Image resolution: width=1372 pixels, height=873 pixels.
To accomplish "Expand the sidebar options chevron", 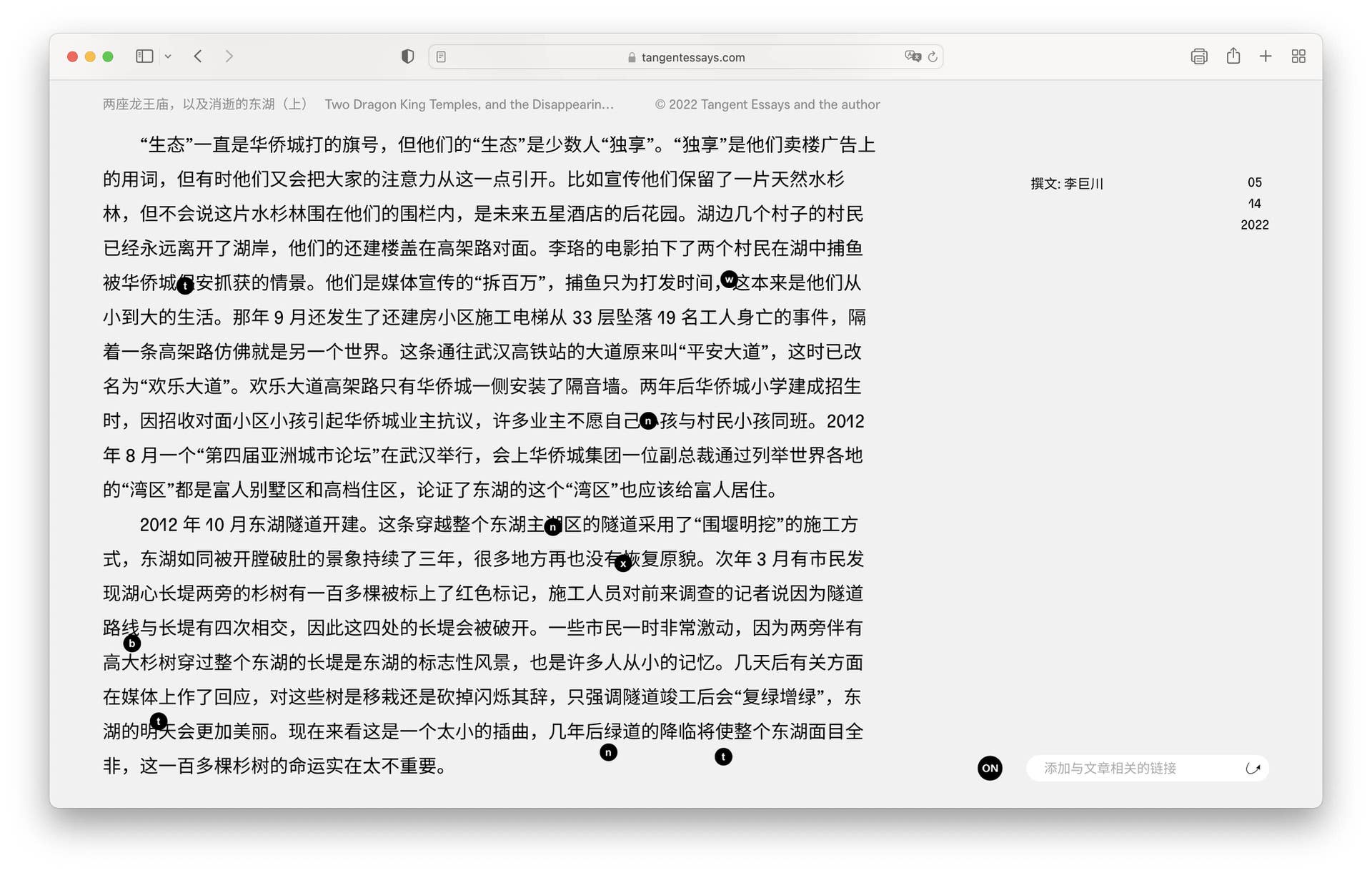I will pyautogui.click(x=168, y=56).
